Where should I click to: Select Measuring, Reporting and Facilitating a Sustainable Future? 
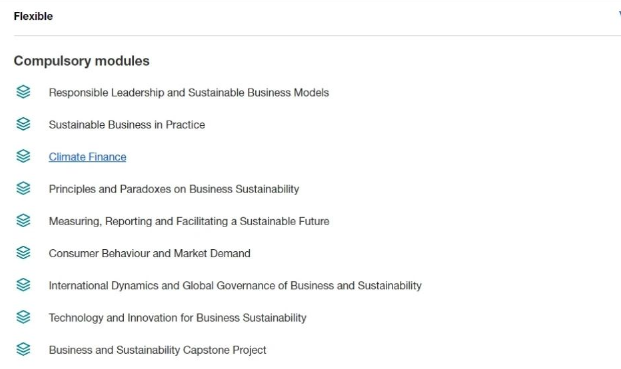[189, 221]
